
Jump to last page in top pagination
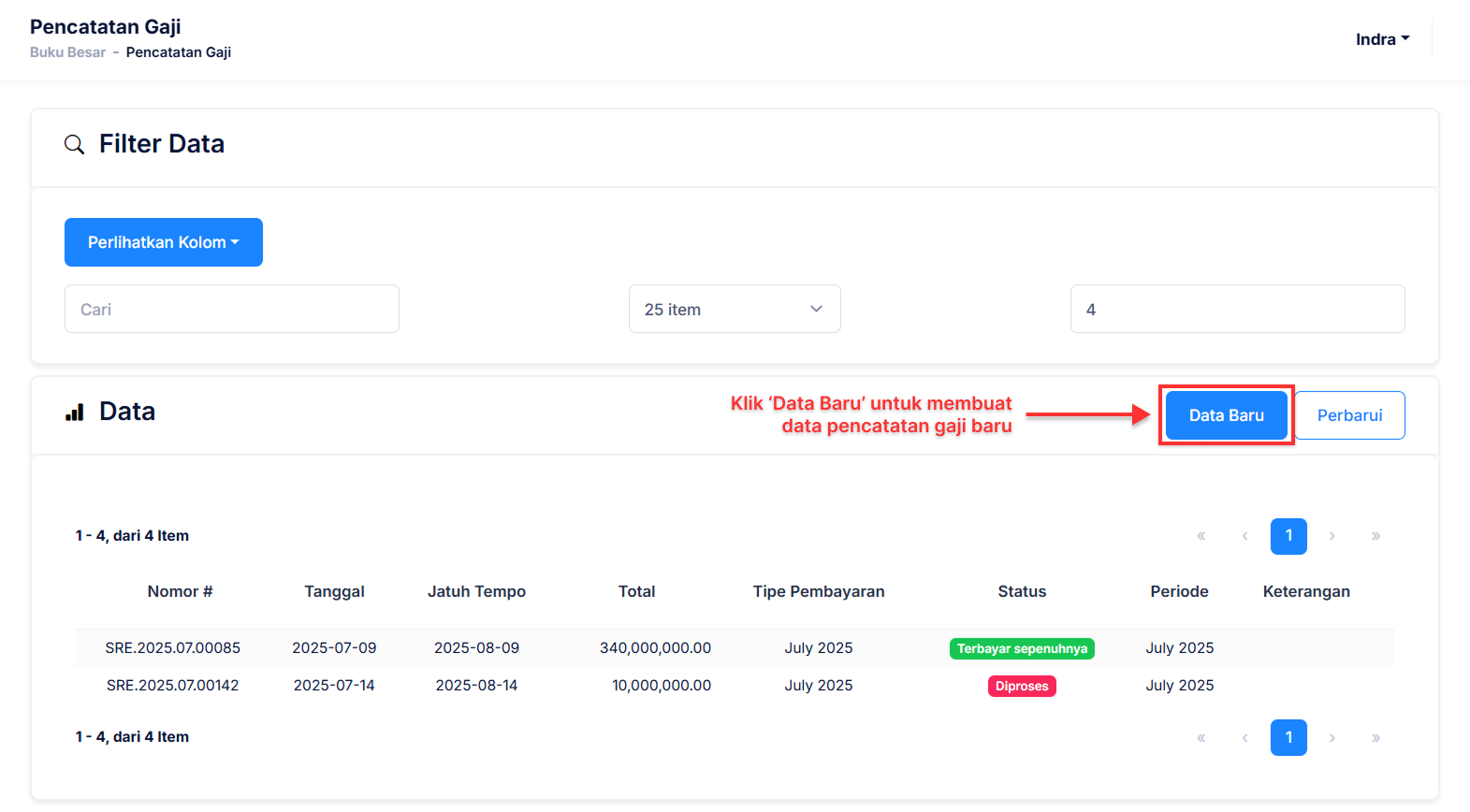[x=1375, y=536]
